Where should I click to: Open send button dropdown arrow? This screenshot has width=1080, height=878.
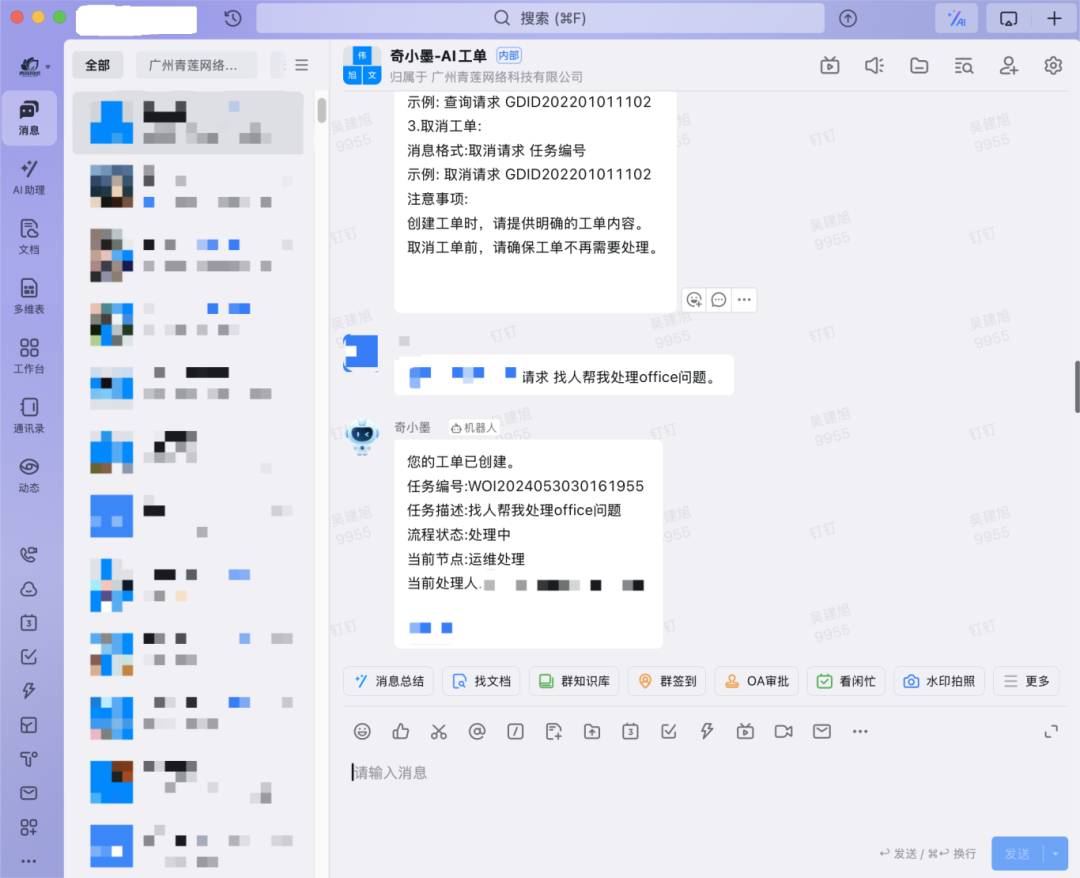1055,854
